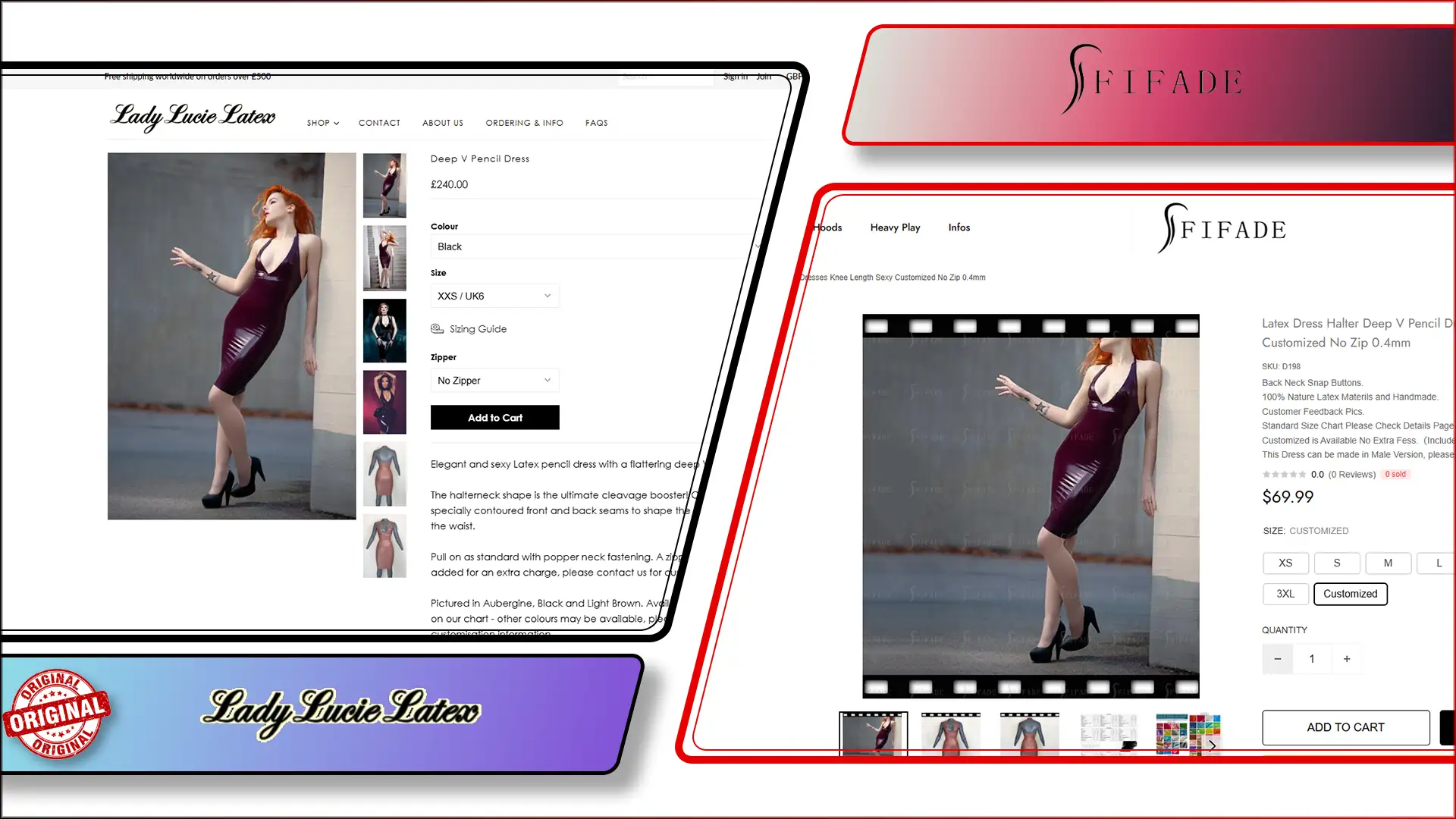Decrease quantity with the minus button
1456x819 pixels.
pos(1278,659)
